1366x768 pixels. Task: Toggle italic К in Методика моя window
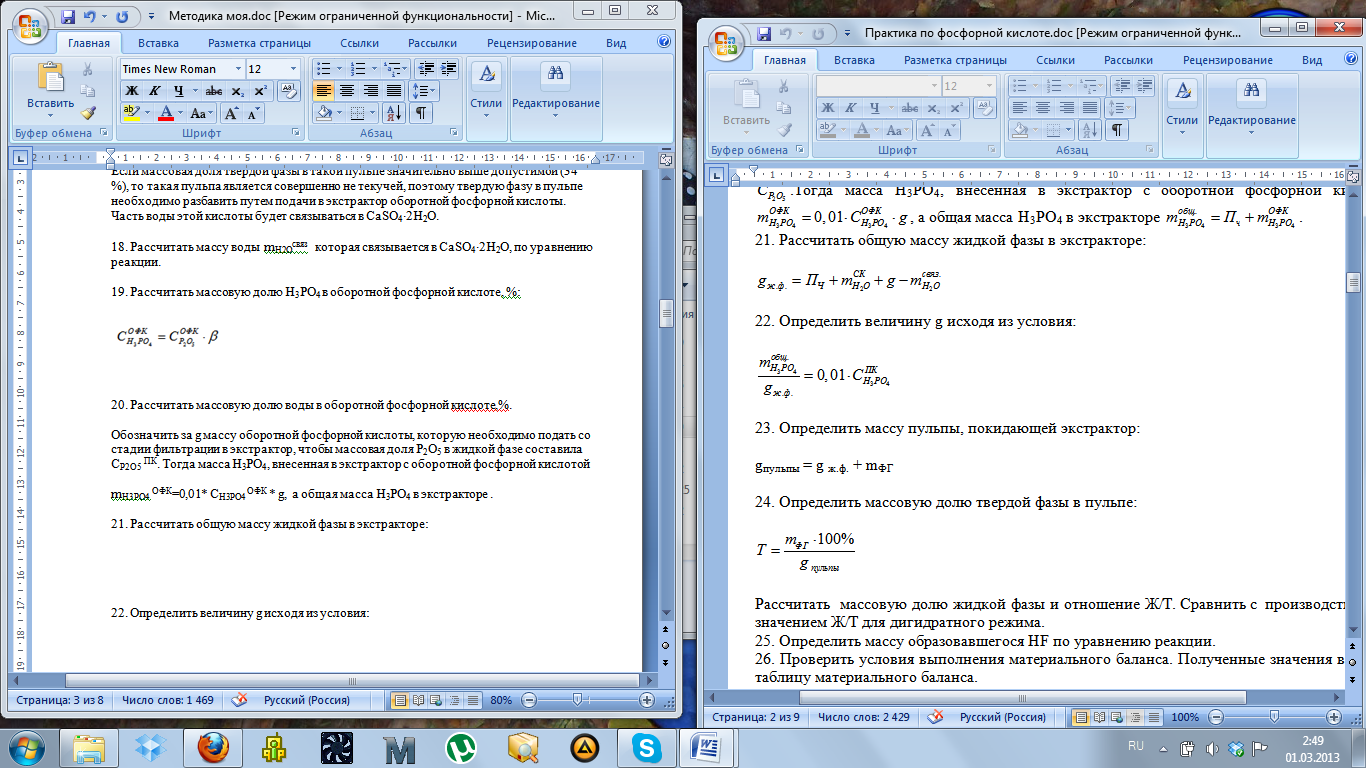pyautogui.click(x=154, y=91)
